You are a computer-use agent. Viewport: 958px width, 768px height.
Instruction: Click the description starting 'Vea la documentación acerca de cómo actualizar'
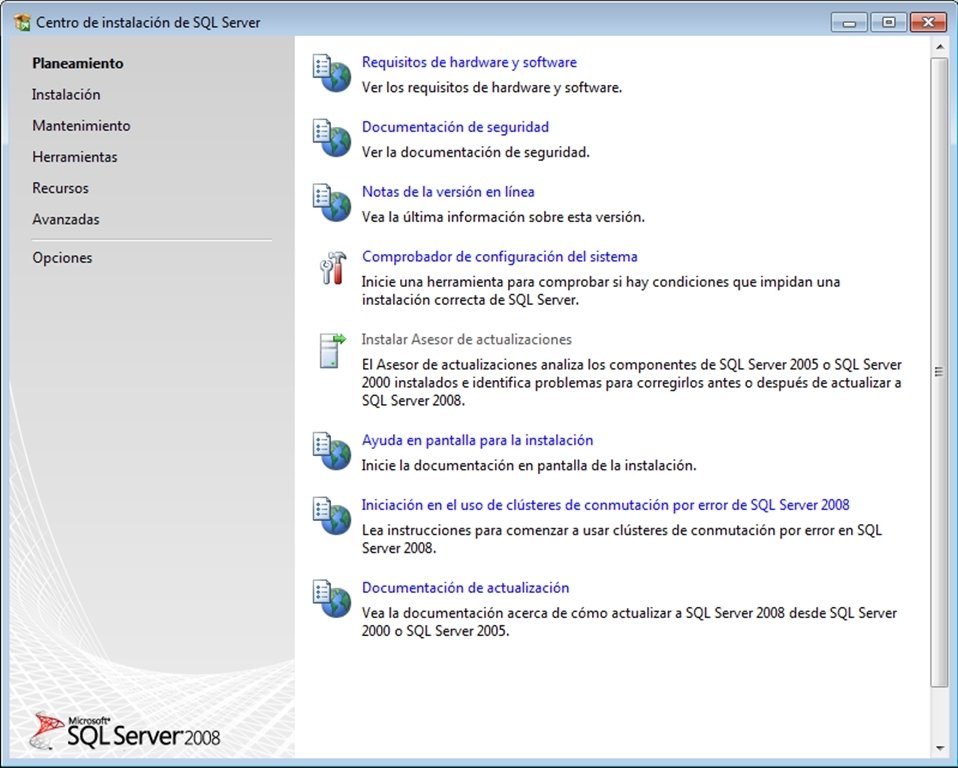629,621
